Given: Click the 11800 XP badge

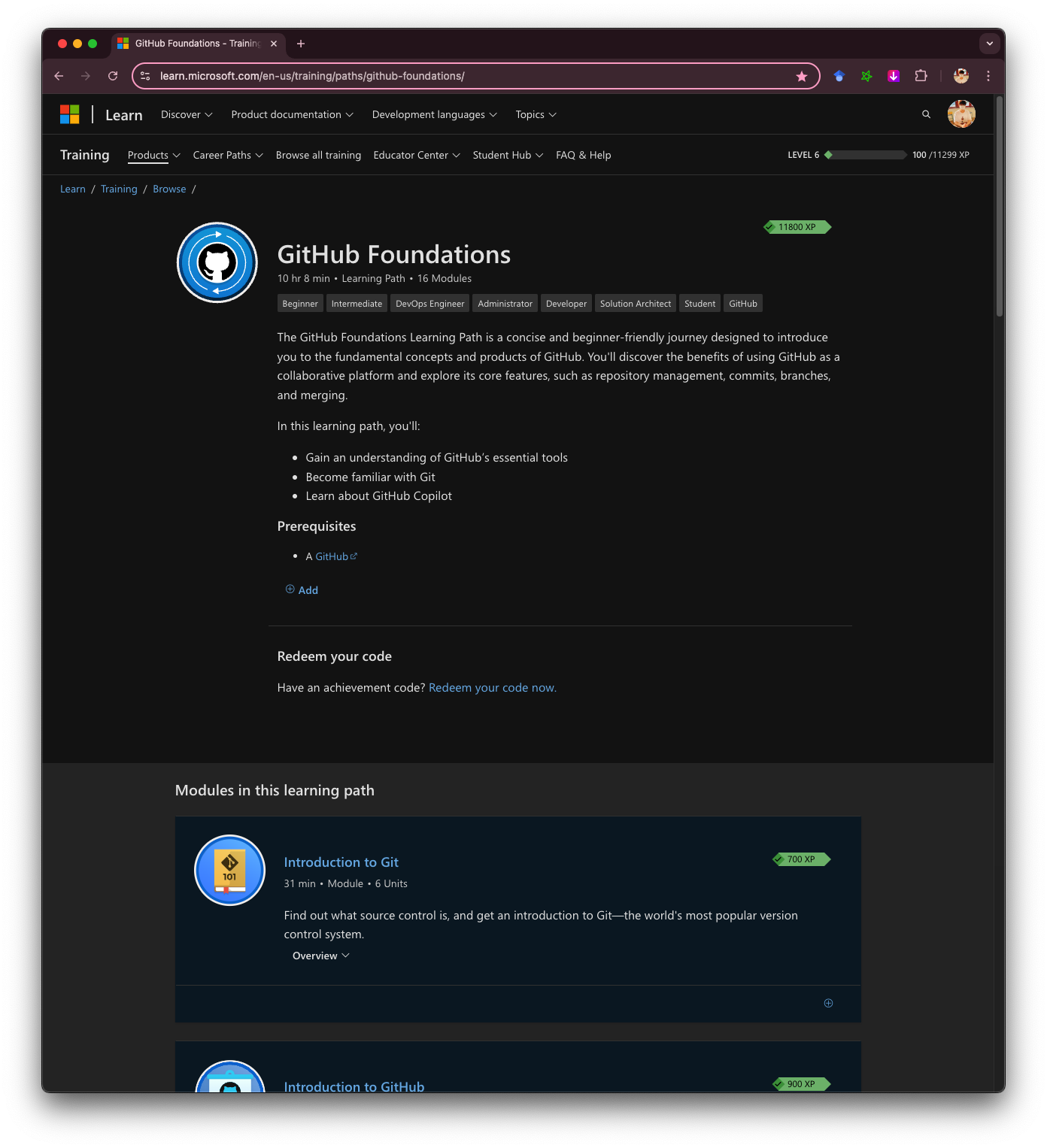Looking at the screenshot, I should [797, 227].
